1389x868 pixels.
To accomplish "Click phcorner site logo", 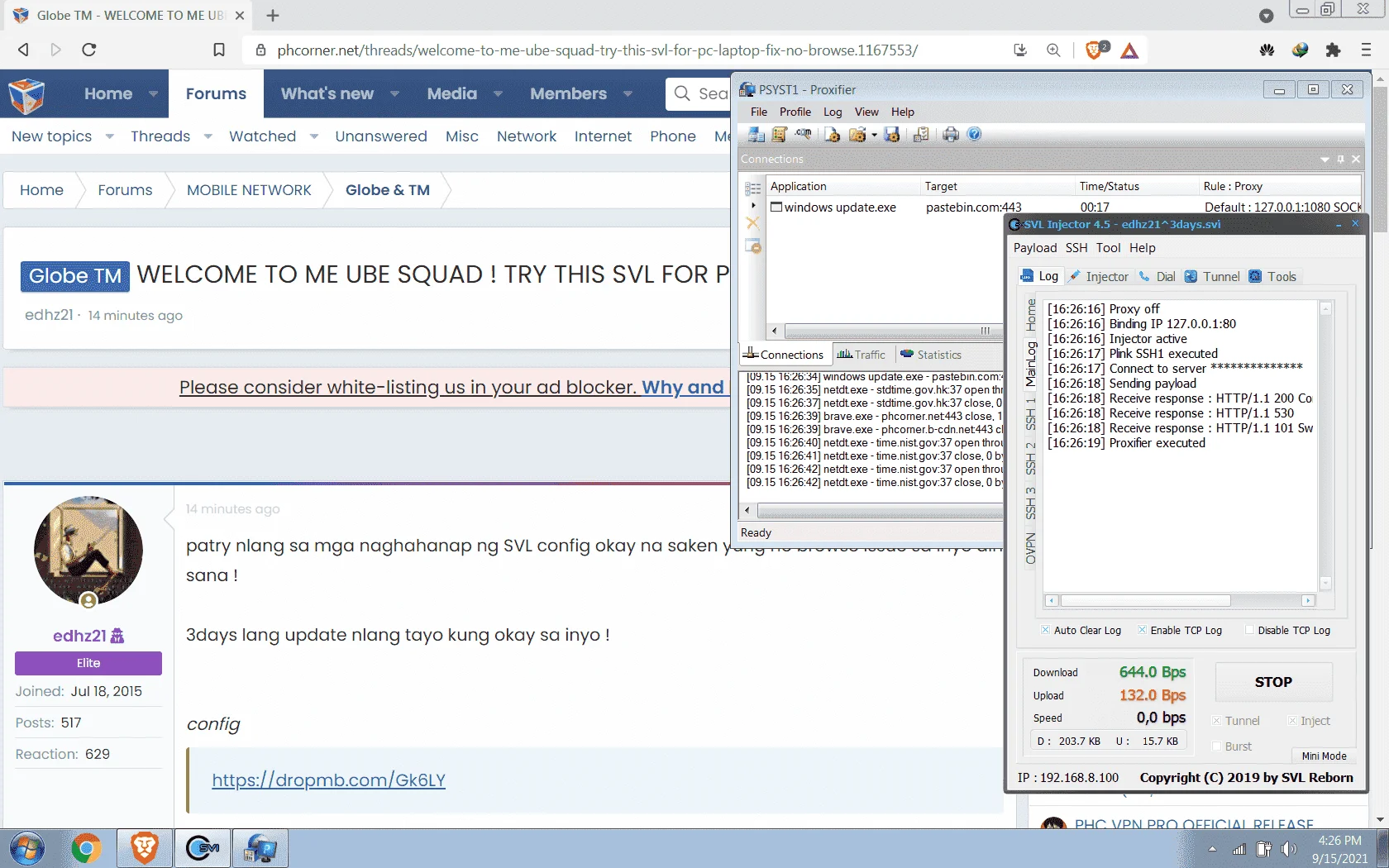I will 26,95.
